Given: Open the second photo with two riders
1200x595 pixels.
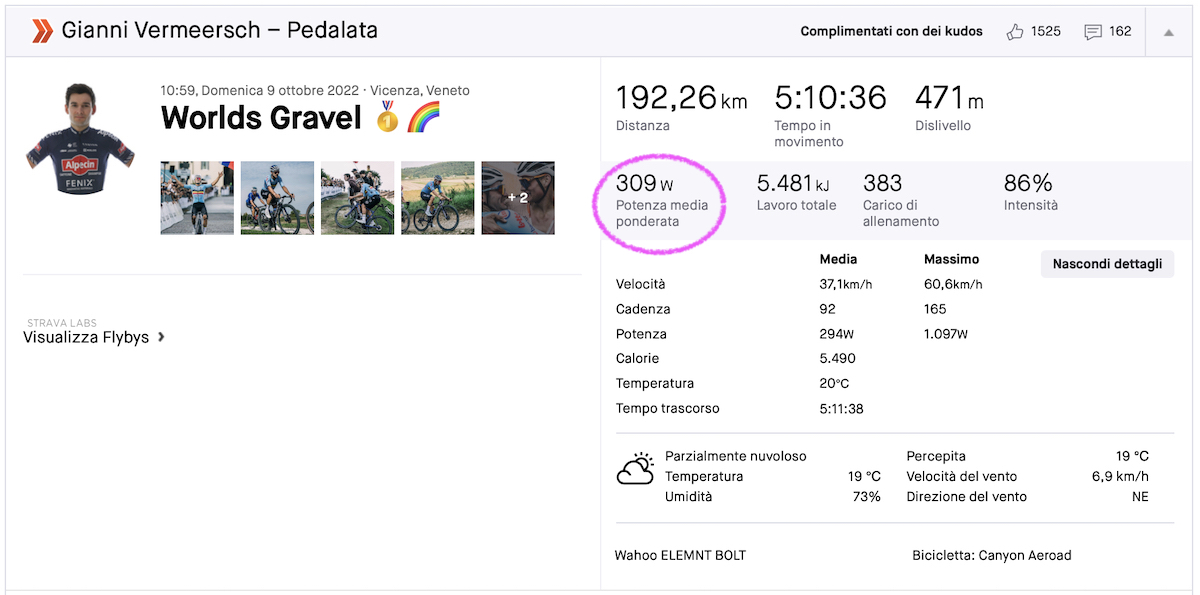Looking at the screenshot, I should point(277,198).
